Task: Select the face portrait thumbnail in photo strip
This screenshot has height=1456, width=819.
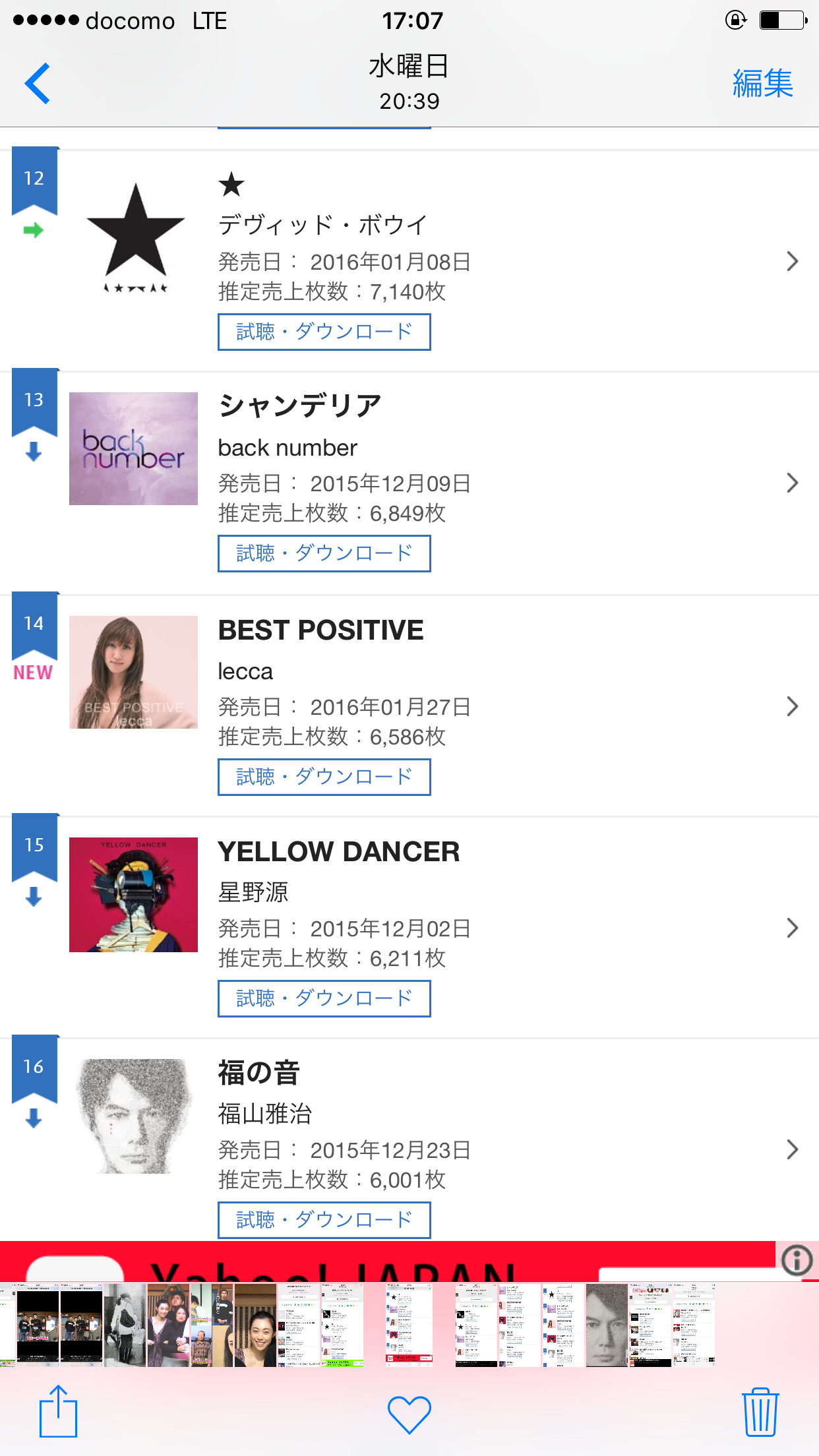Action: (x=607, y=1325)
